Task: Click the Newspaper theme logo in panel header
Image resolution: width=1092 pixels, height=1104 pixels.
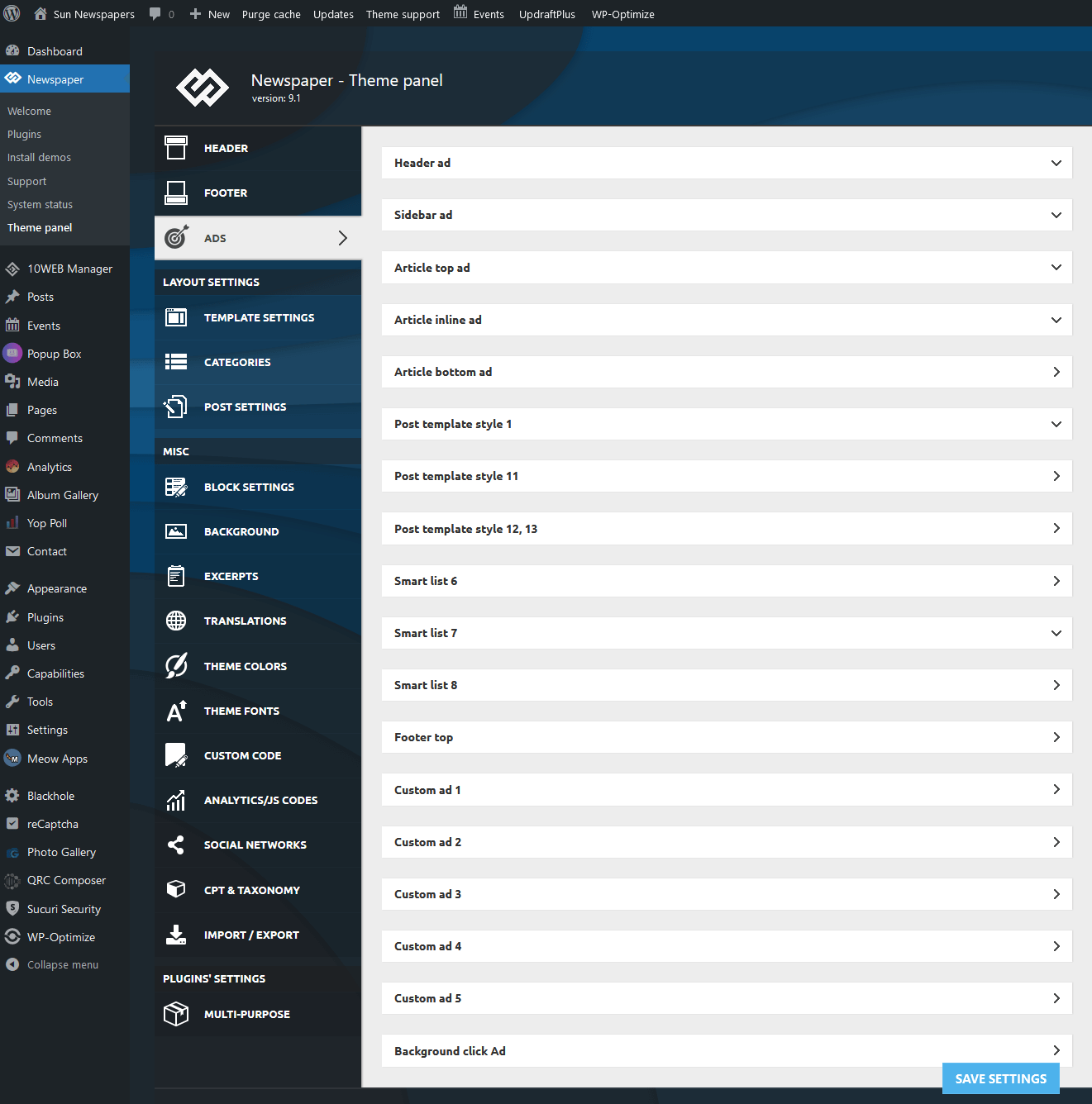Action: pyautogui.click(x=203, y=87)
